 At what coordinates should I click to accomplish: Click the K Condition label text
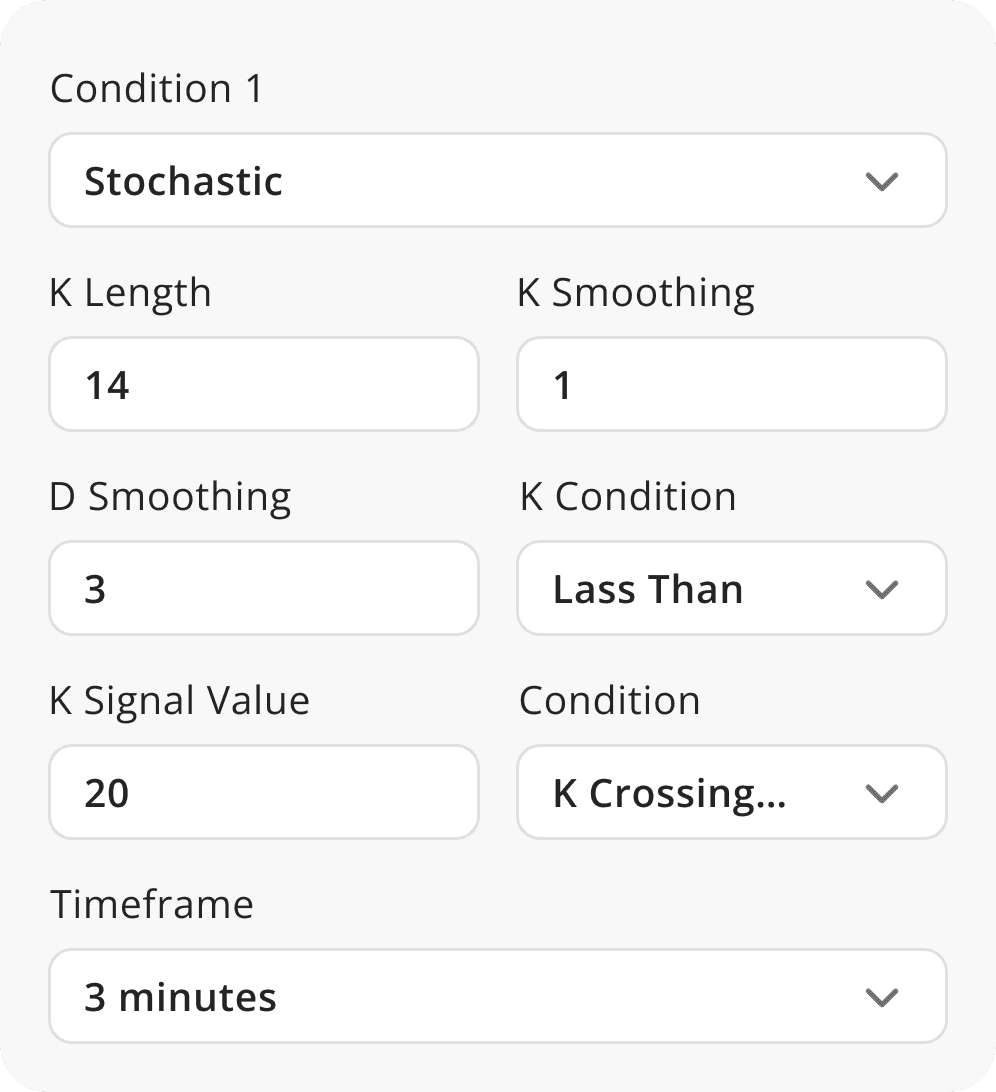628,497
